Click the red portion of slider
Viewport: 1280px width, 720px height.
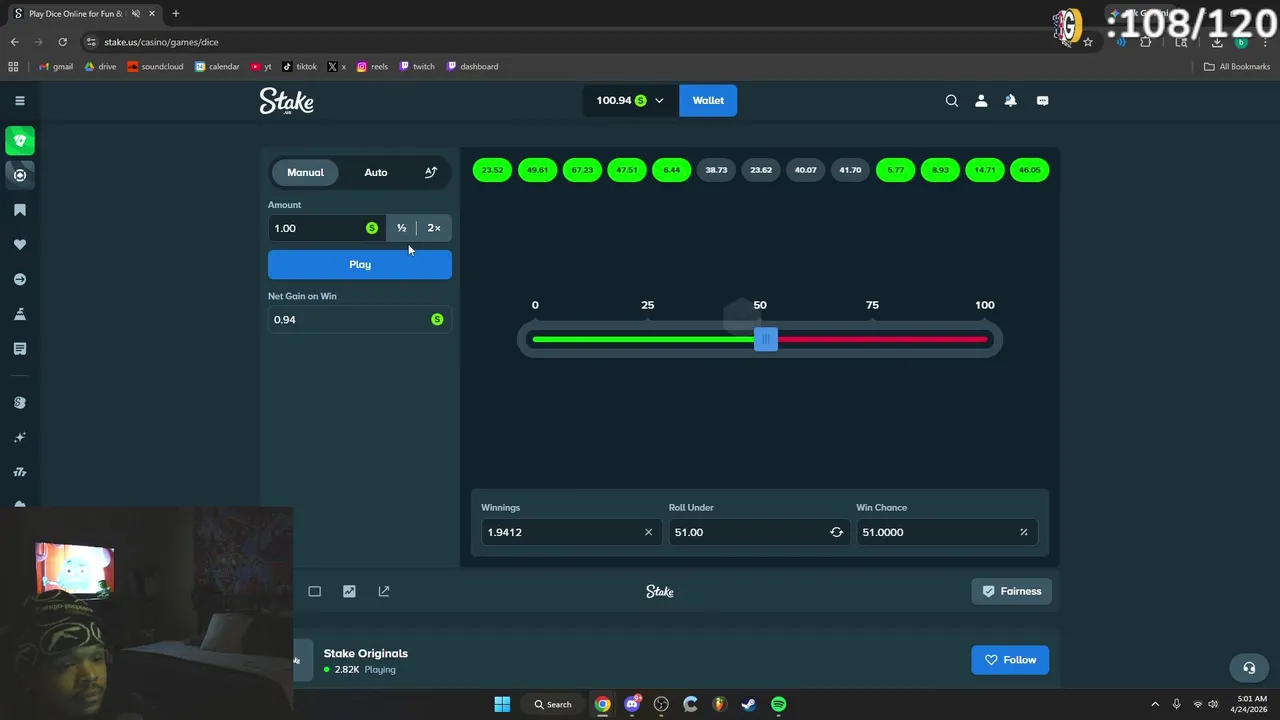pos(882,340)
